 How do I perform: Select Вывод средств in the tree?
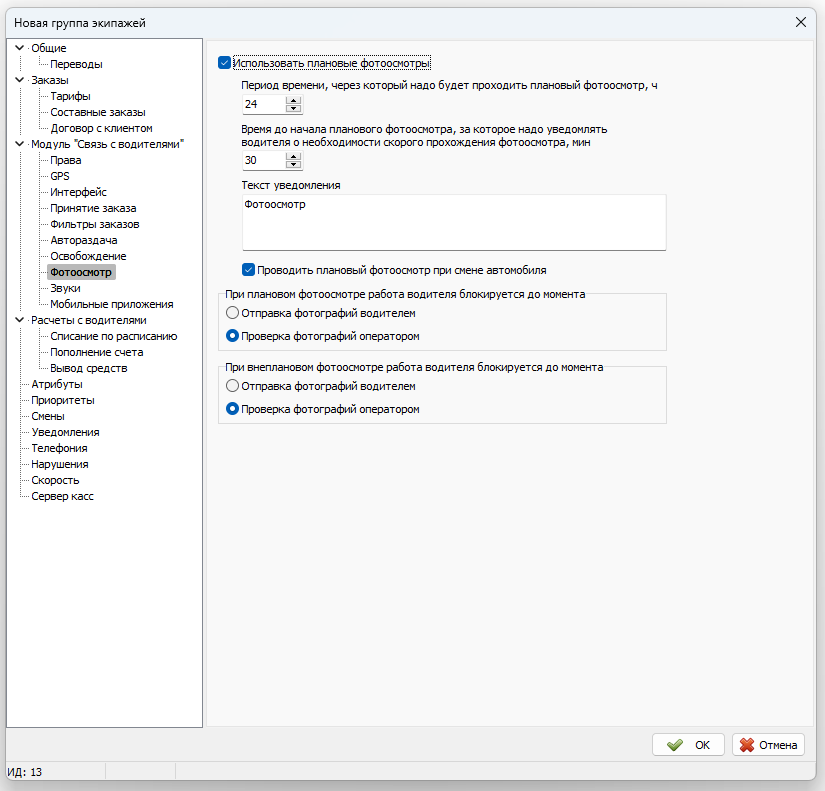click(89, 368)
